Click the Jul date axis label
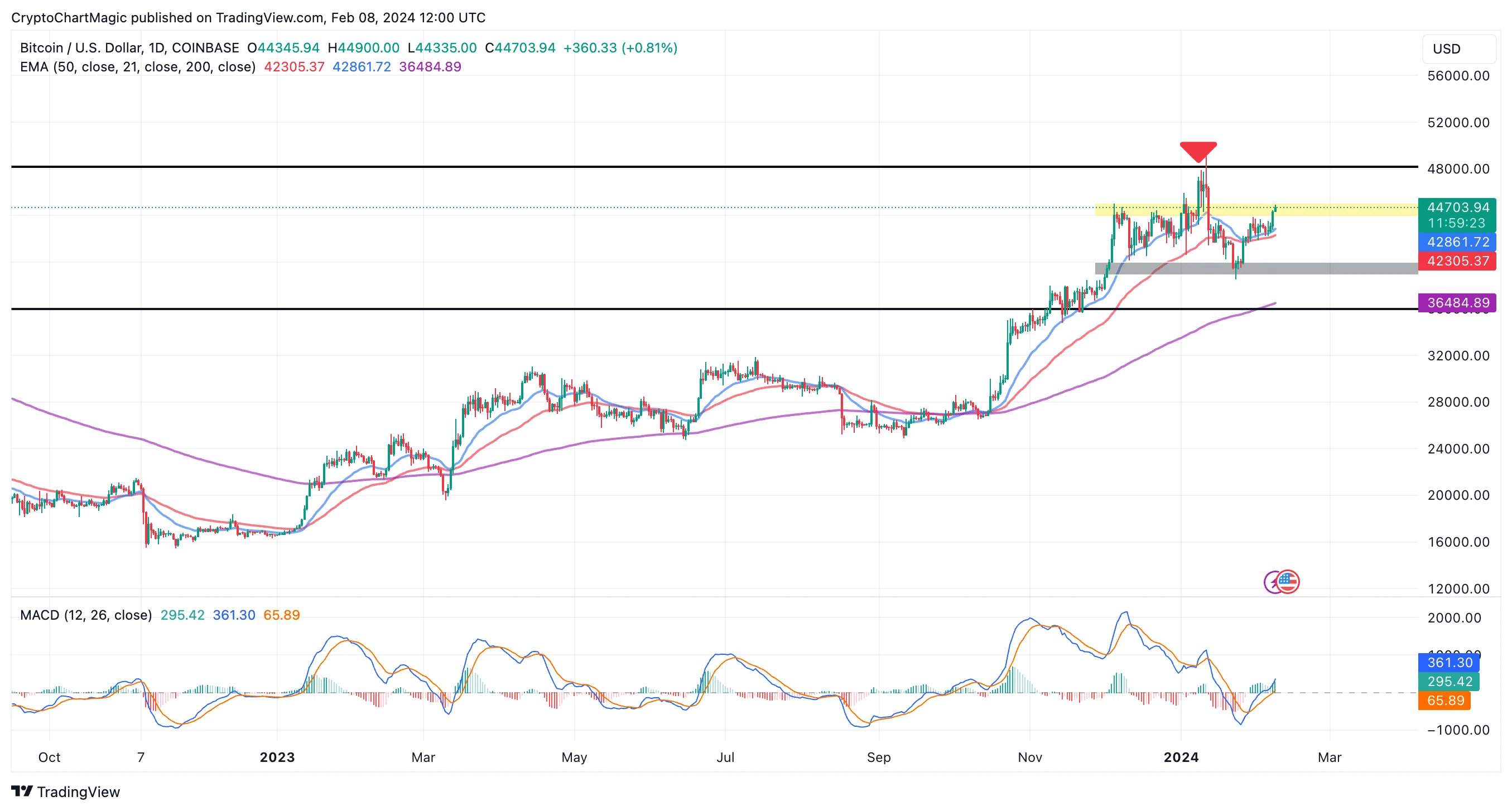 point(725,757)
